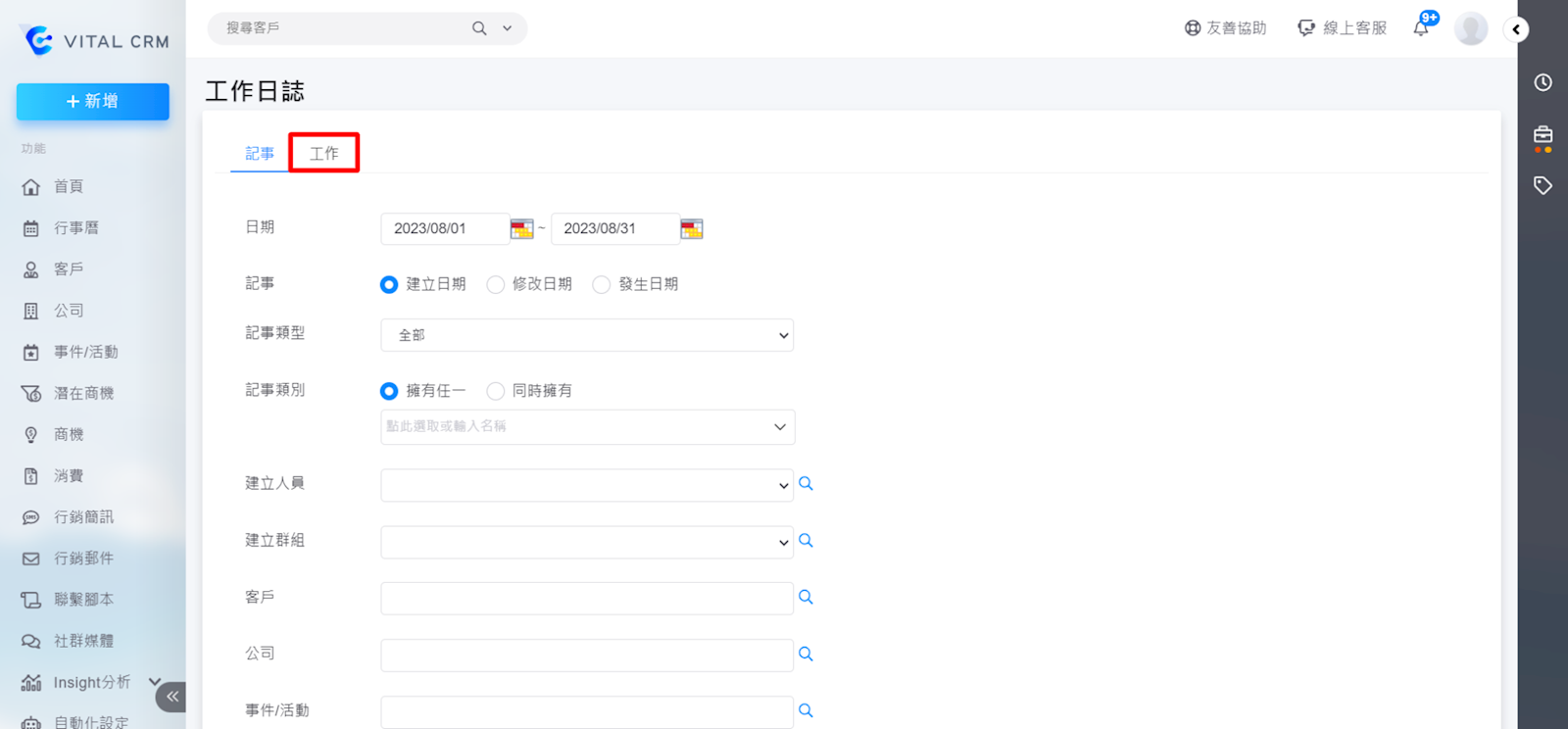Click the 搜尋客戶 search input field
Screen dimensions: 1568x729
click(x=343, y=28)
